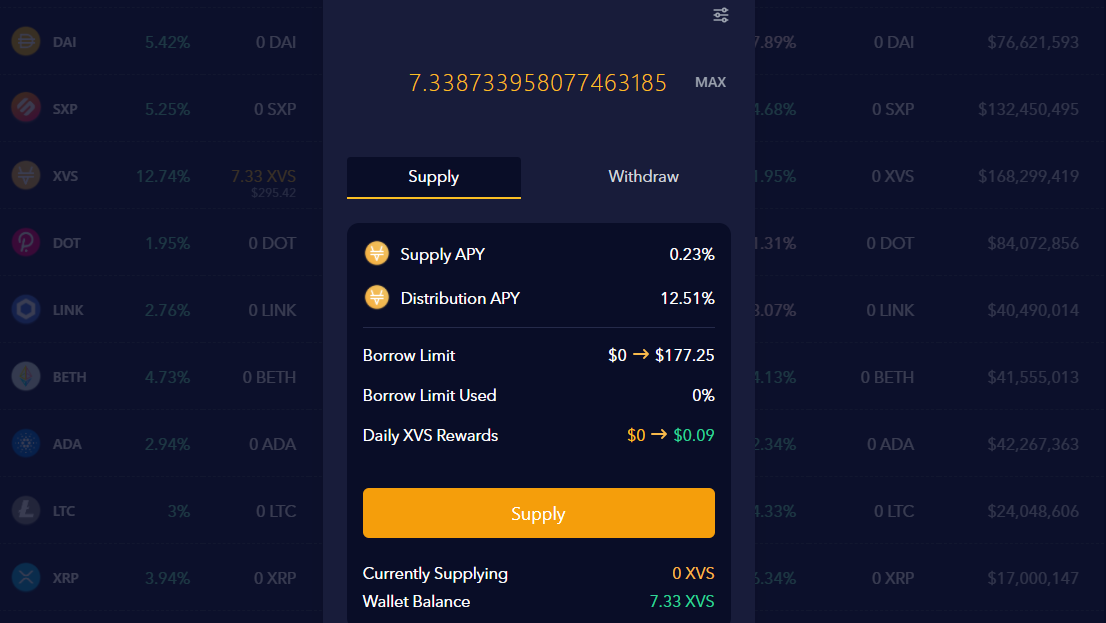Screen dimensions: 1106x623
Task: Click the XRP token icon in background list
Action: click(x=25, y=577)
